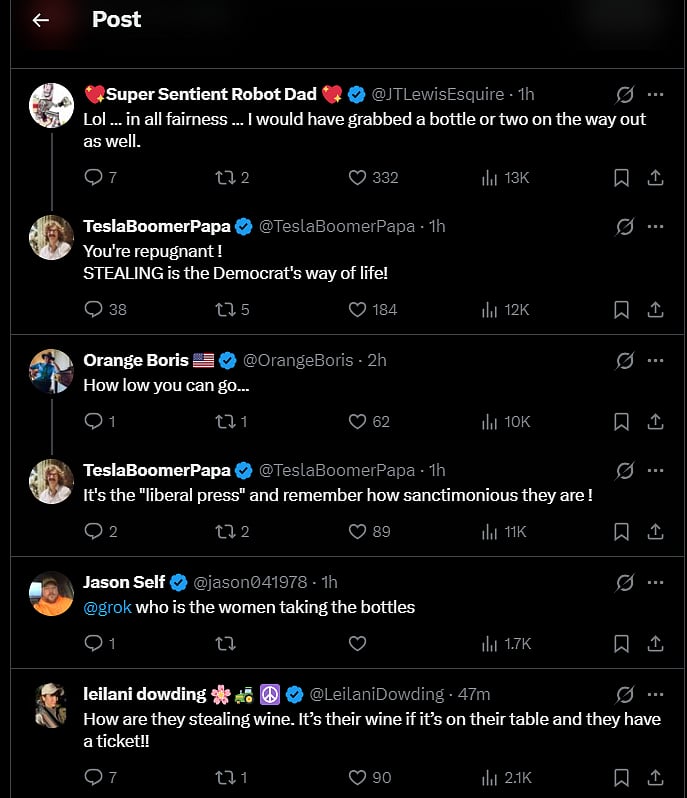
Task: Open the @JTLewisEsquire profile handle
Action: (x=438, y=94)
